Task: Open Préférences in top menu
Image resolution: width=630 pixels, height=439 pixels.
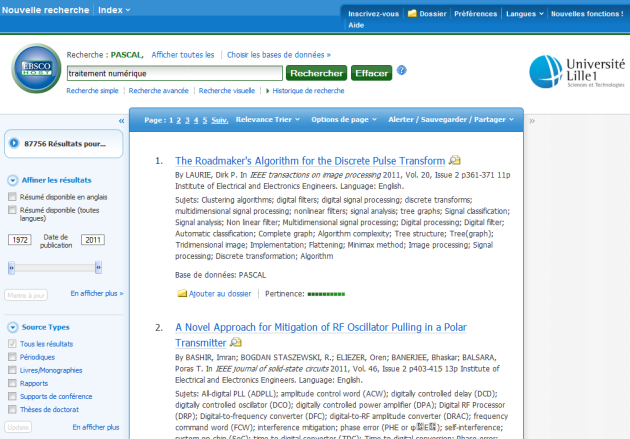Action: click(x=475, y=14)
